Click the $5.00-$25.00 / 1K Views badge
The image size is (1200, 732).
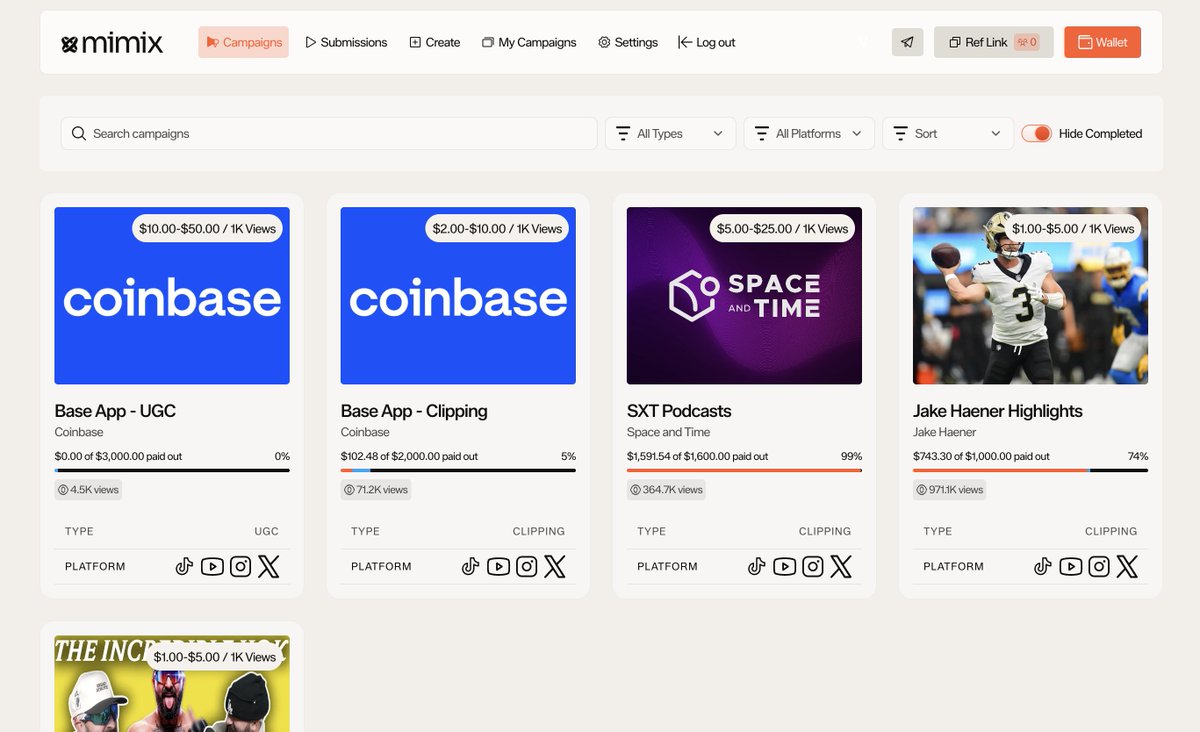click(x=783, y=228)
